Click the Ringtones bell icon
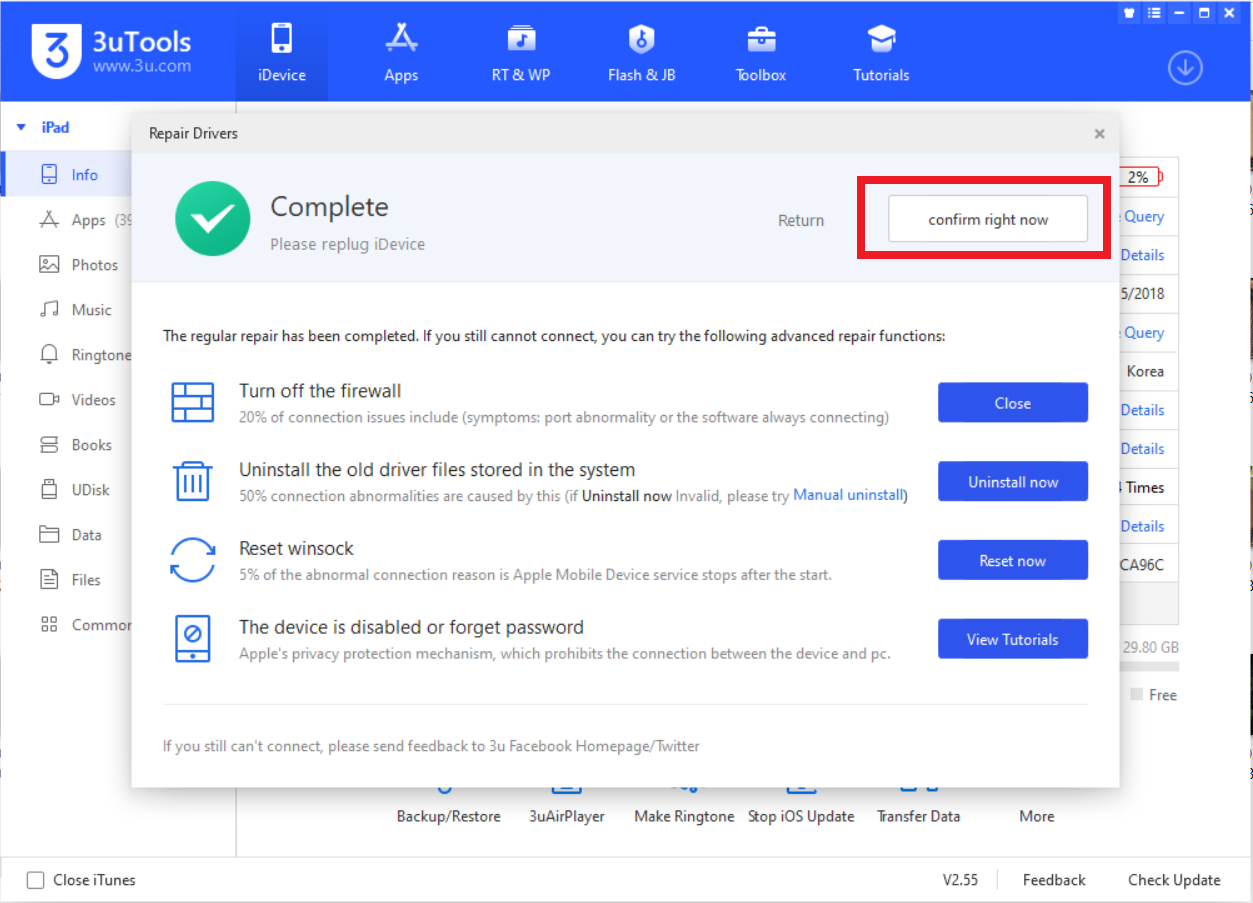This screenshot has height=903, width=1253. [x=49, y=355]
